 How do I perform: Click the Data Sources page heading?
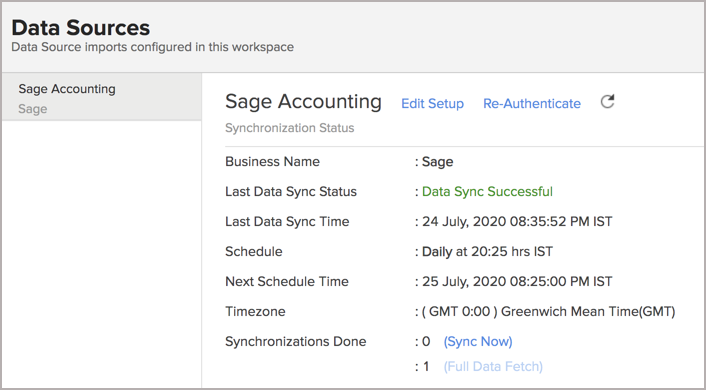pyautogui.click(x=81, y=28)
